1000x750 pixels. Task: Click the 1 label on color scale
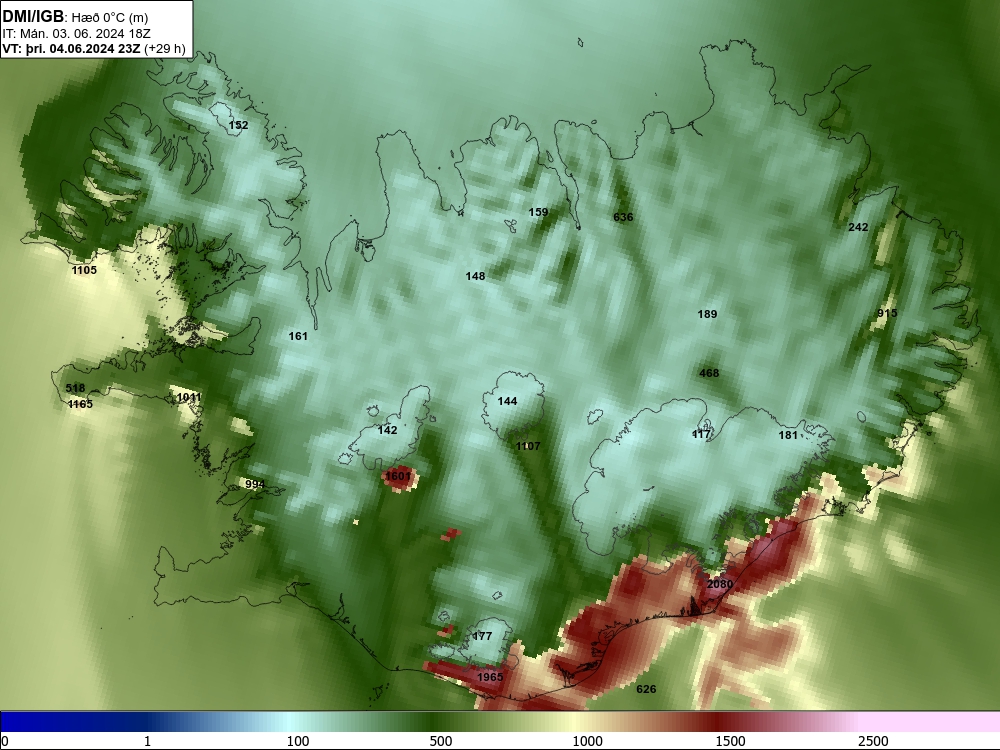point(148,741)
